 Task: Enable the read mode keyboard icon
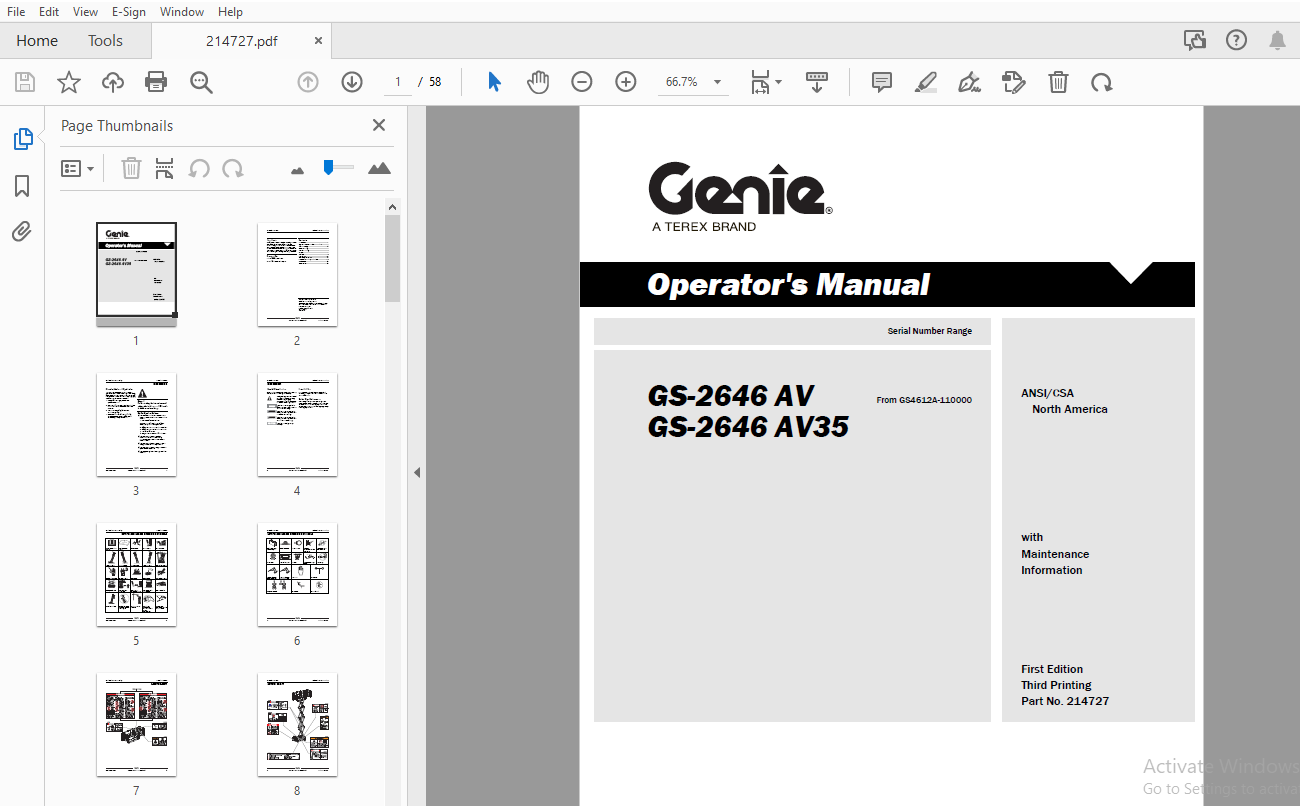817,82
